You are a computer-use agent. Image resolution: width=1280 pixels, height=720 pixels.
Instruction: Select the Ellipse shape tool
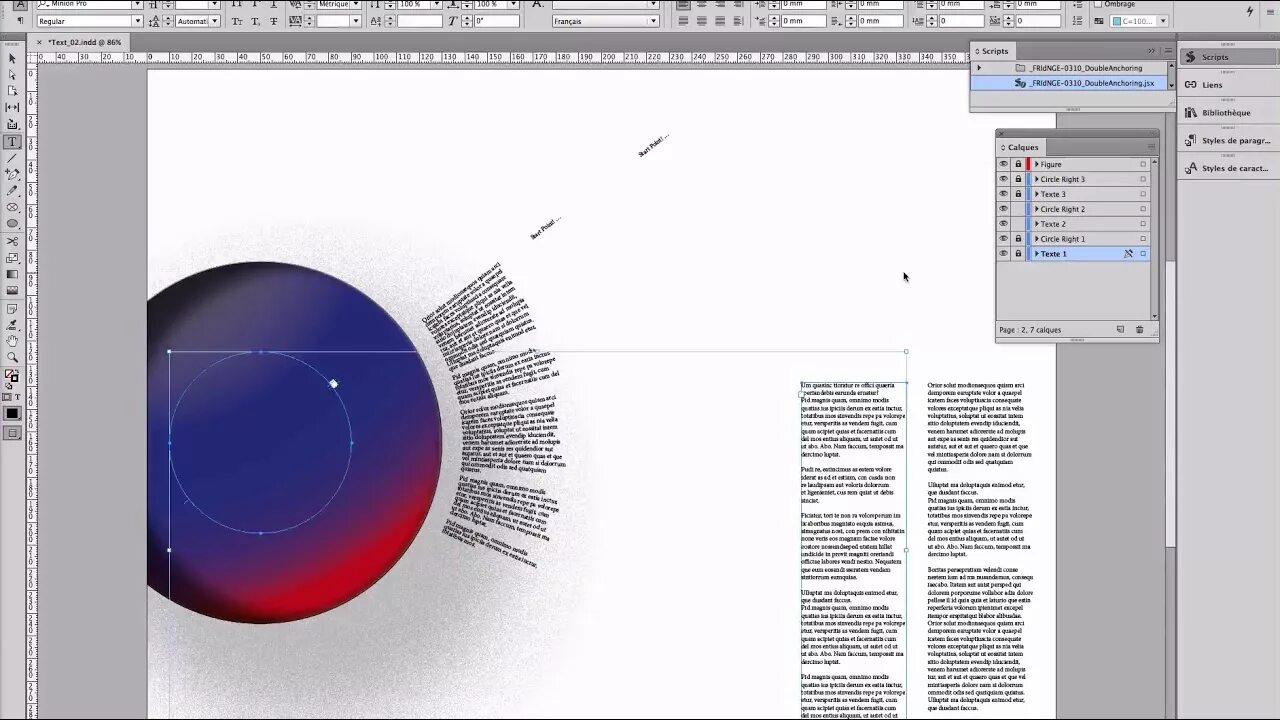(12, 224)
